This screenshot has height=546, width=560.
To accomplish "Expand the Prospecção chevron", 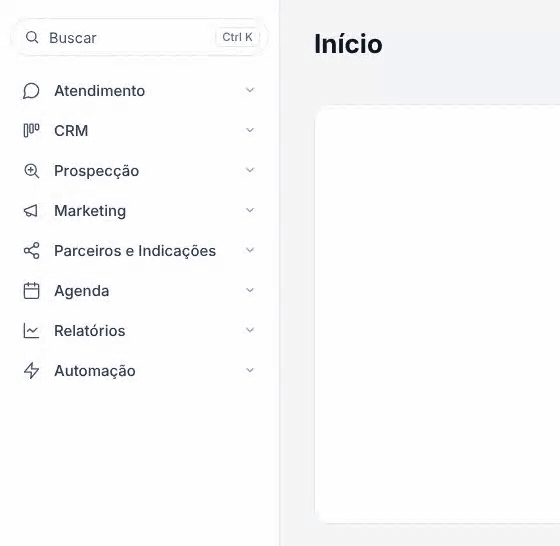I will pos(250,170).
